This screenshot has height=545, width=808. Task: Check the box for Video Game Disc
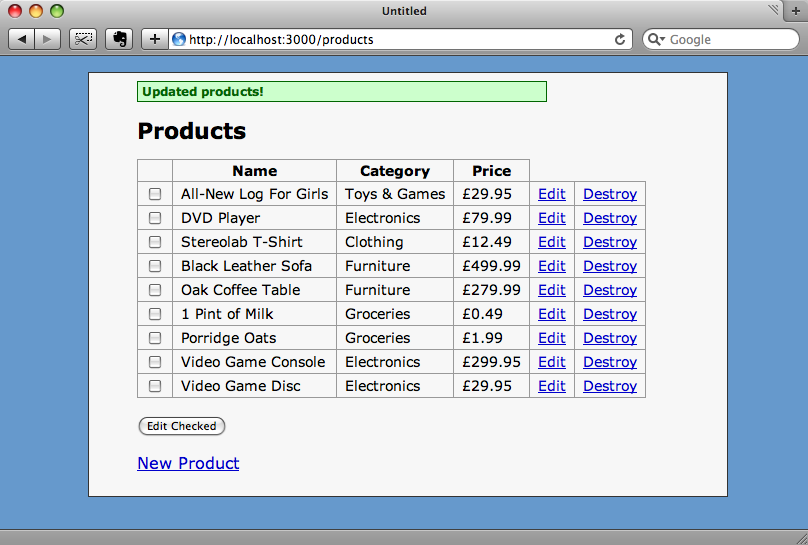pyautogui.click(x=155, y=386)
